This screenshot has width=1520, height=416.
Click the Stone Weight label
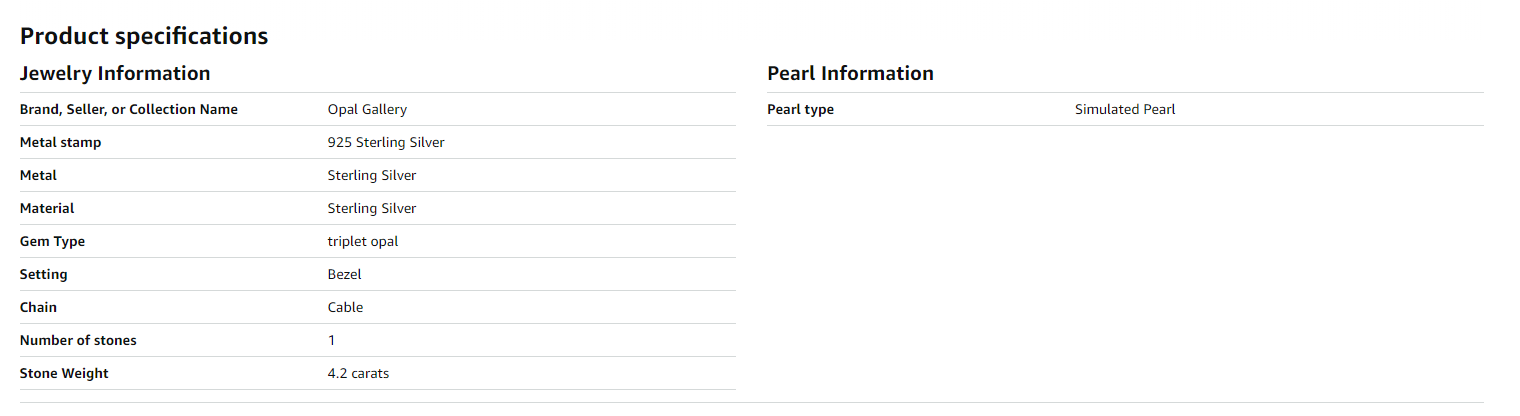point(64,373)
